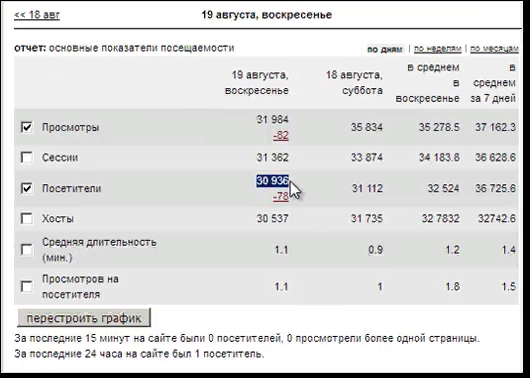Click the Посетители row label

(x=71, y=188)
